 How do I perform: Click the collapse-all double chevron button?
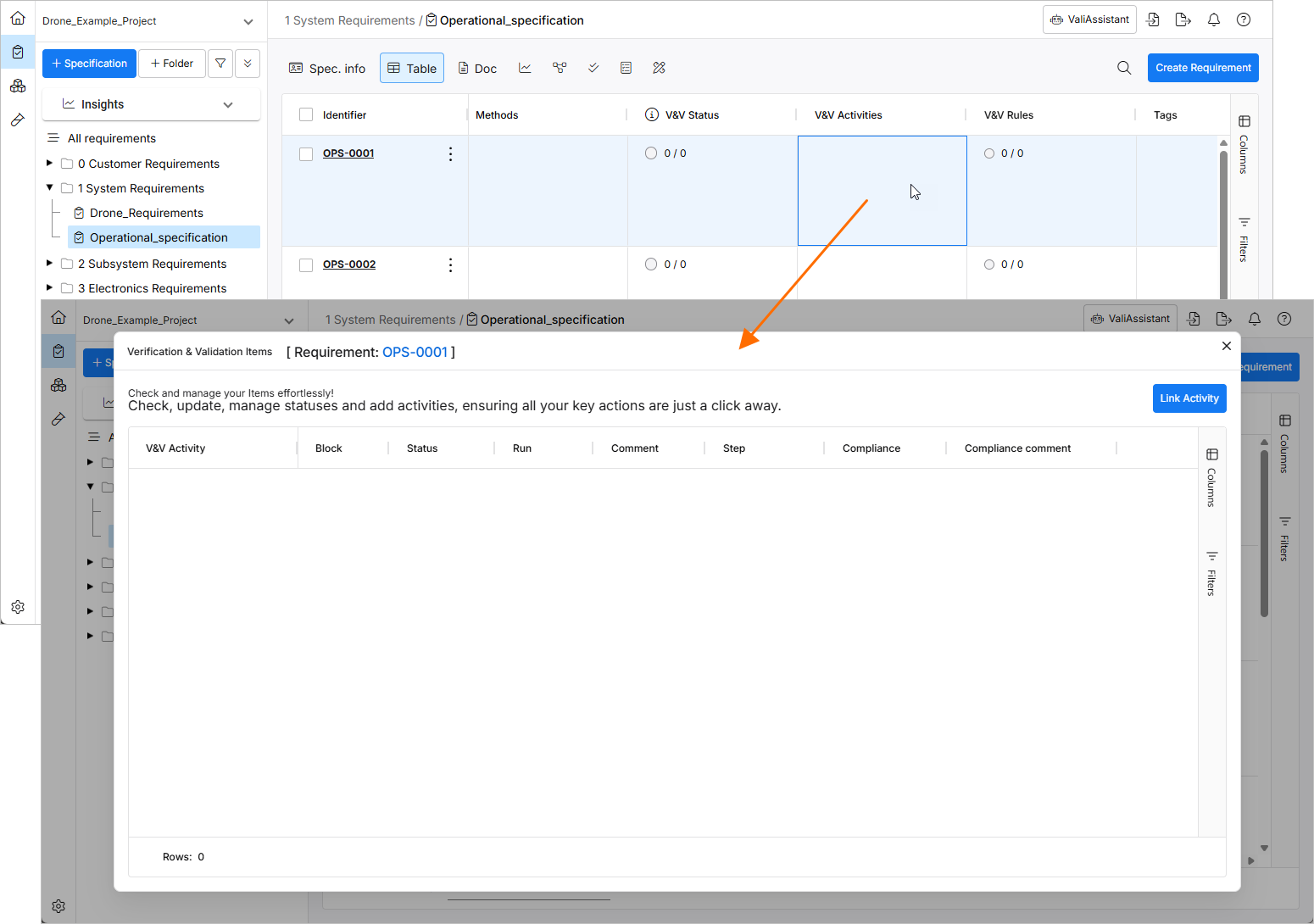[248, 64]
